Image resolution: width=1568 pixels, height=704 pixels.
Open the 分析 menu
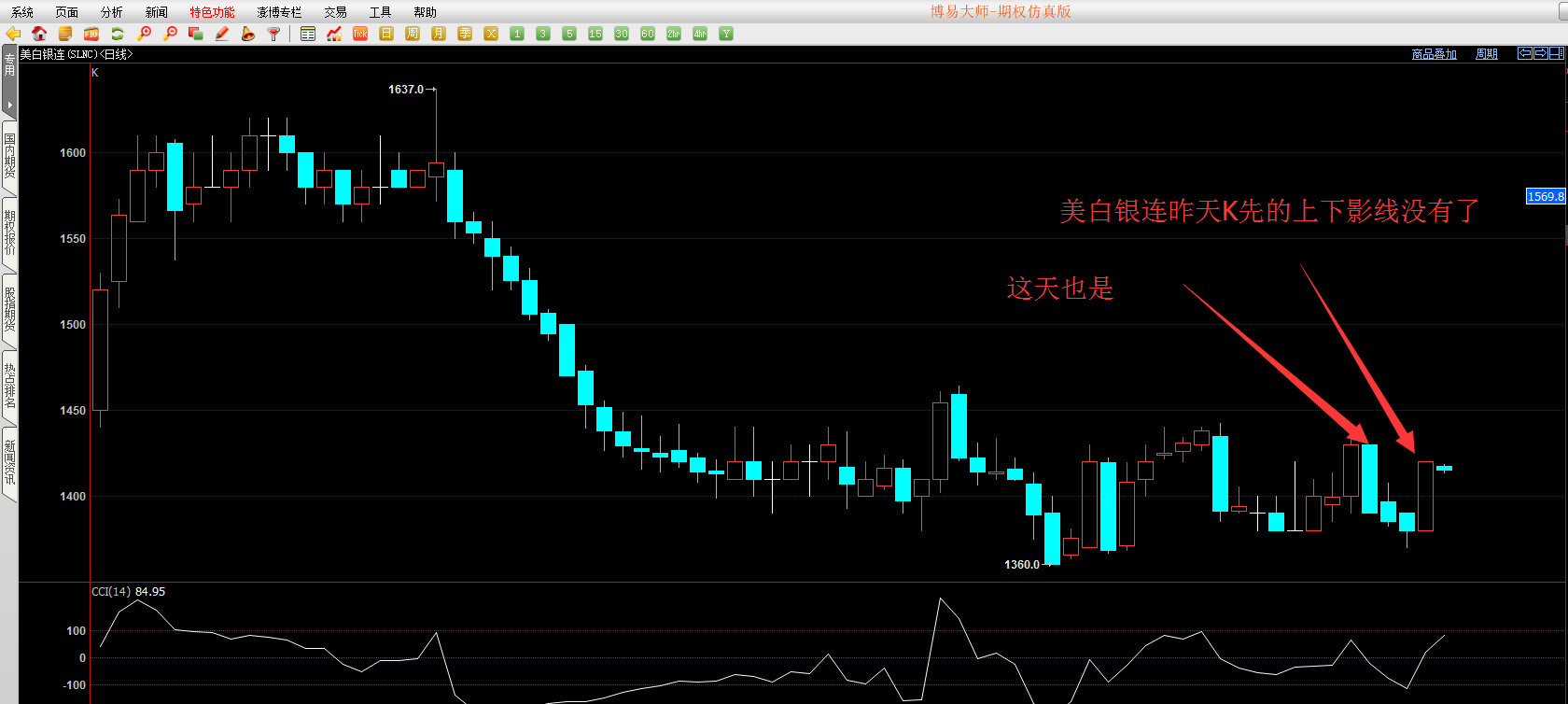tap(111, 12)
